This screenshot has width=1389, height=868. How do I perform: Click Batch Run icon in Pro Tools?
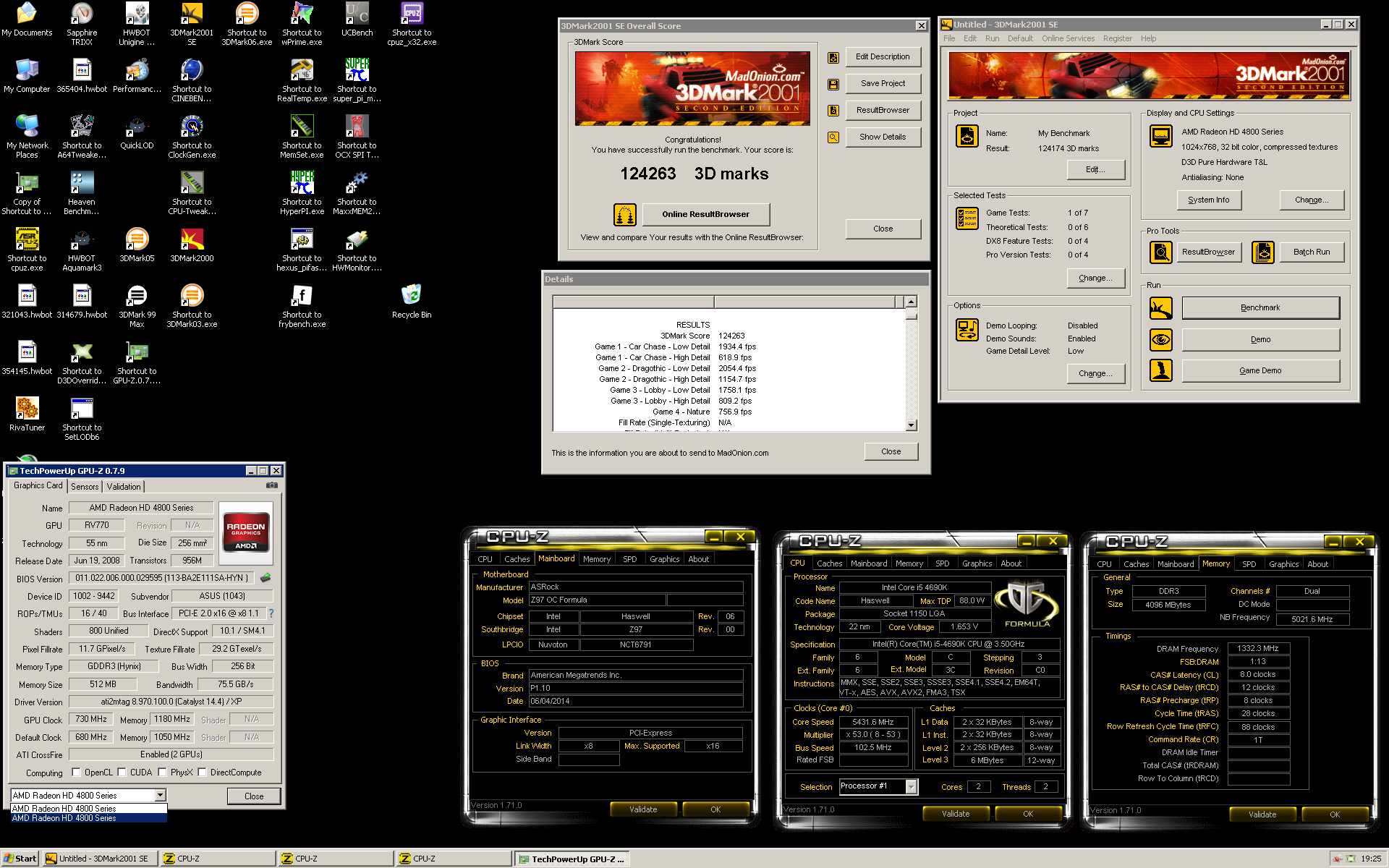tap(1263, 252)
